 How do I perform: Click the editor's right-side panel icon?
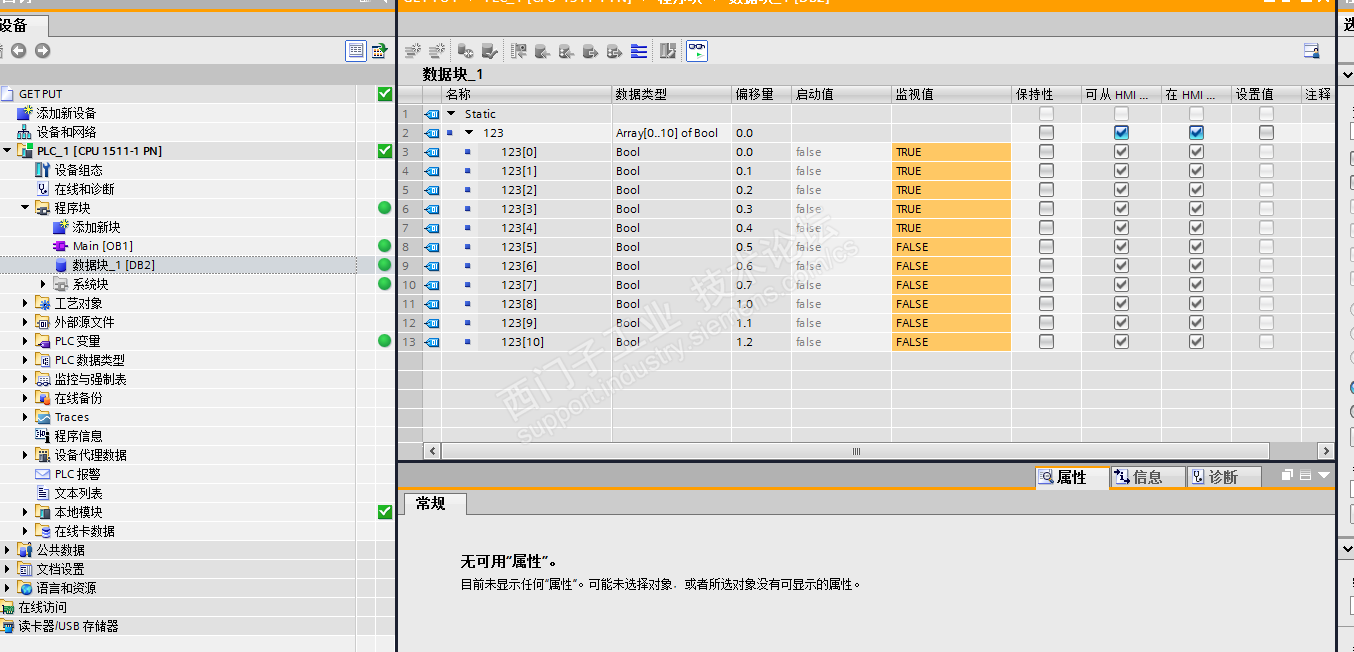tap(1311, 50)
